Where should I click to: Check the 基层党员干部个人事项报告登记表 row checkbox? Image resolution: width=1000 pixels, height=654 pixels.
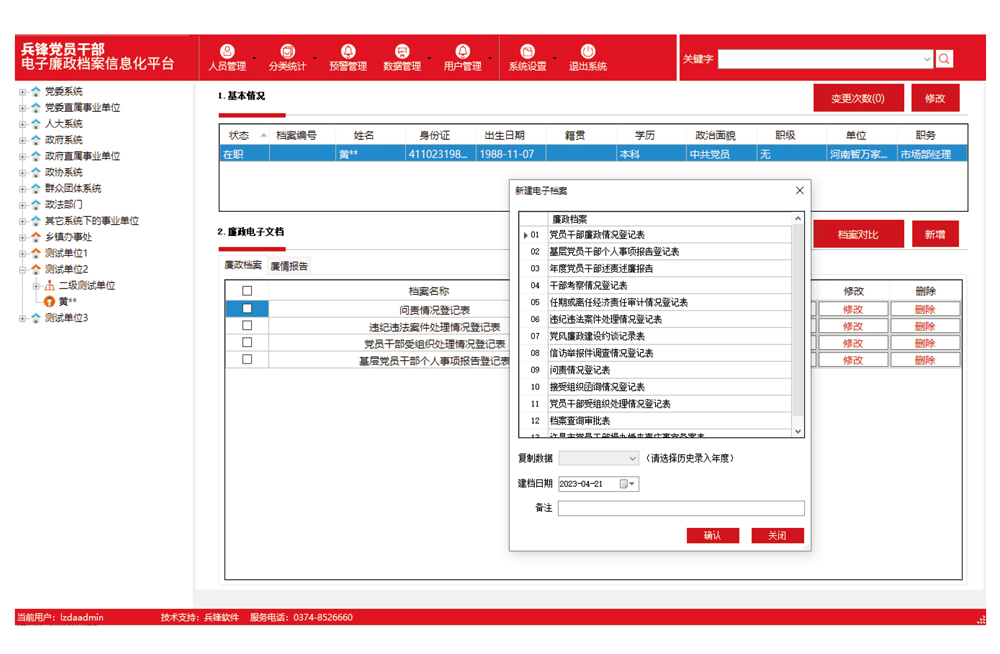[x=247, y=360]
